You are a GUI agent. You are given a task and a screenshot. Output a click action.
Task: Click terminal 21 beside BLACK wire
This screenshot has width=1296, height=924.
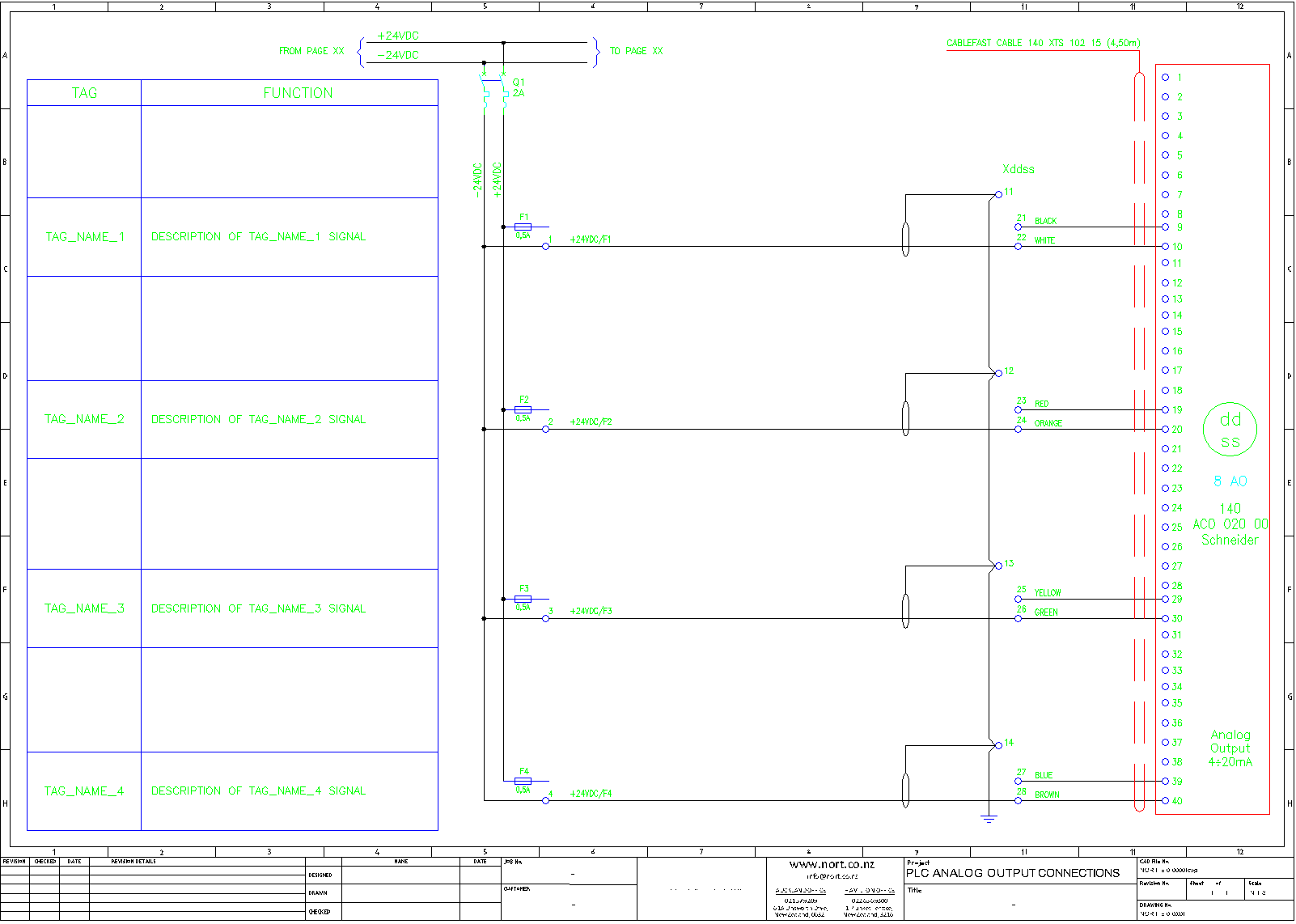(x=1018, y=227)
